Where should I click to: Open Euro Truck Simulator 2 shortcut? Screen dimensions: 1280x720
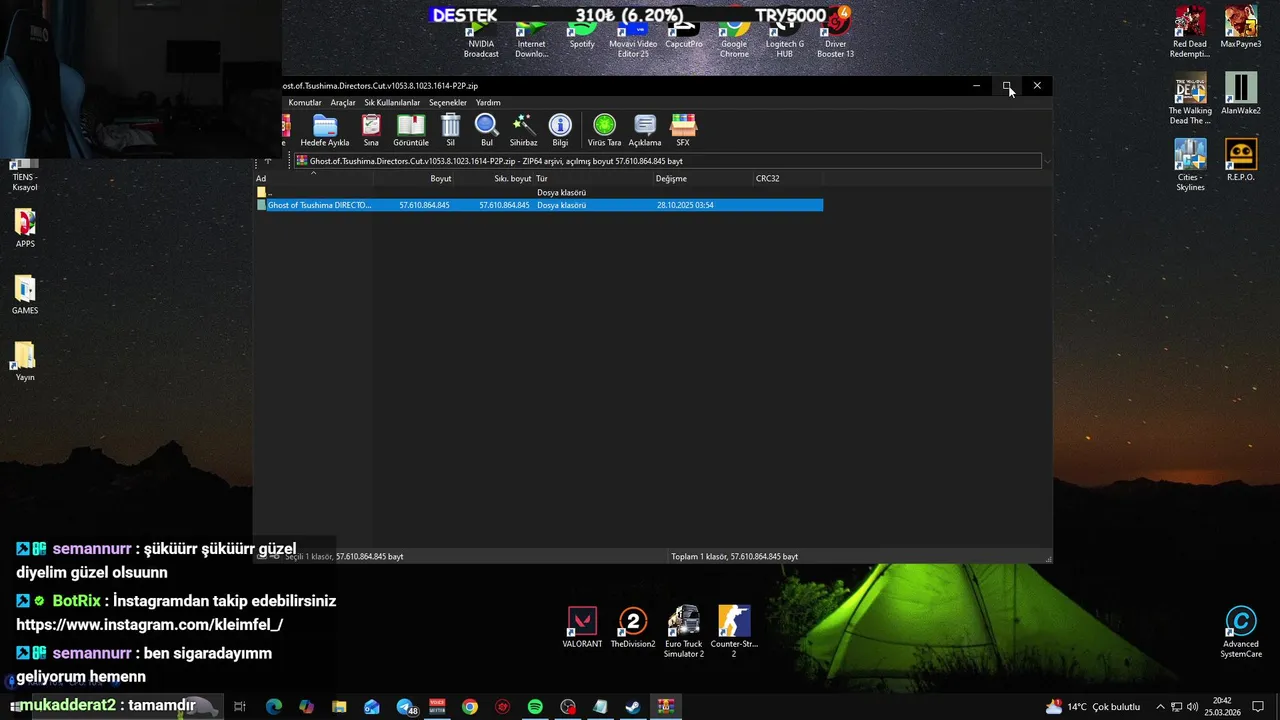[684, 631]
